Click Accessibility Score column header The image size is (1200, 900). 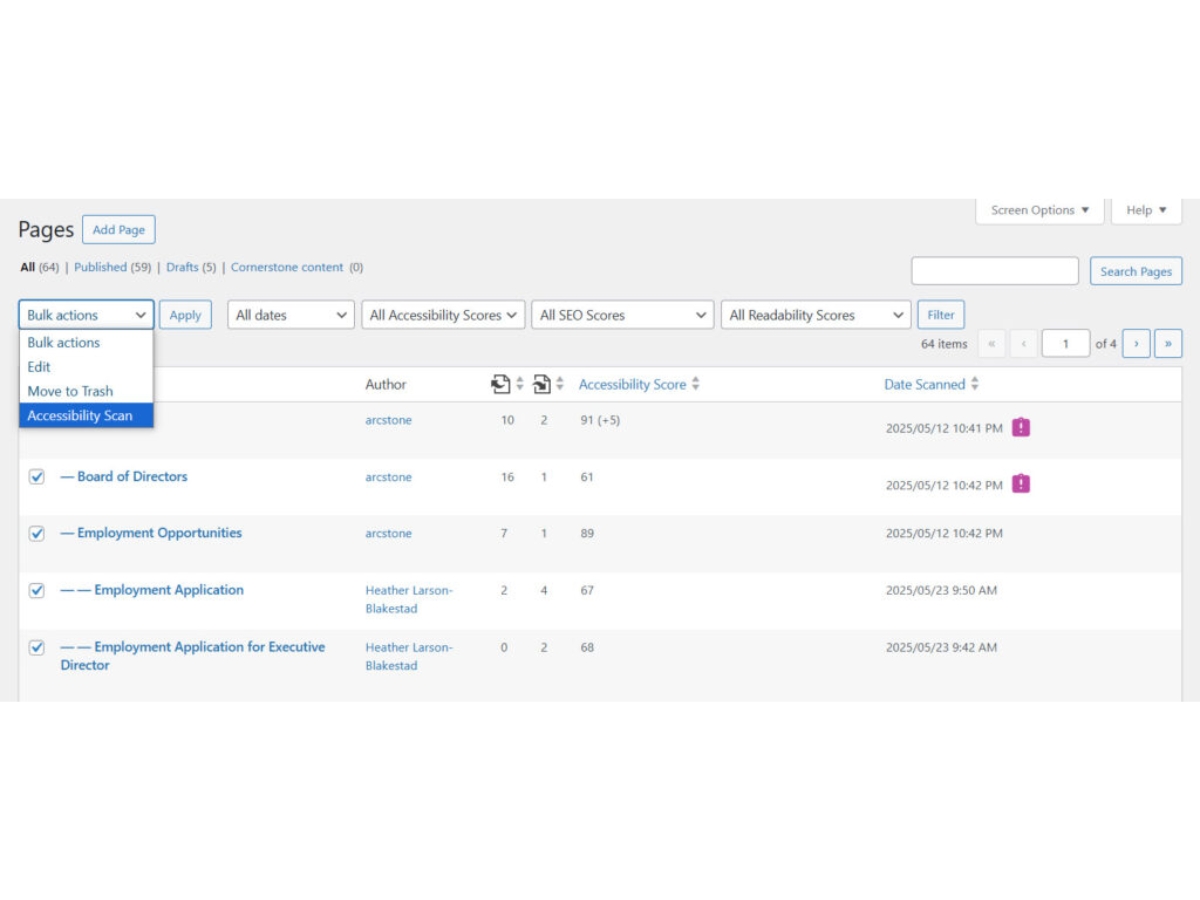[x=632, y=384]
